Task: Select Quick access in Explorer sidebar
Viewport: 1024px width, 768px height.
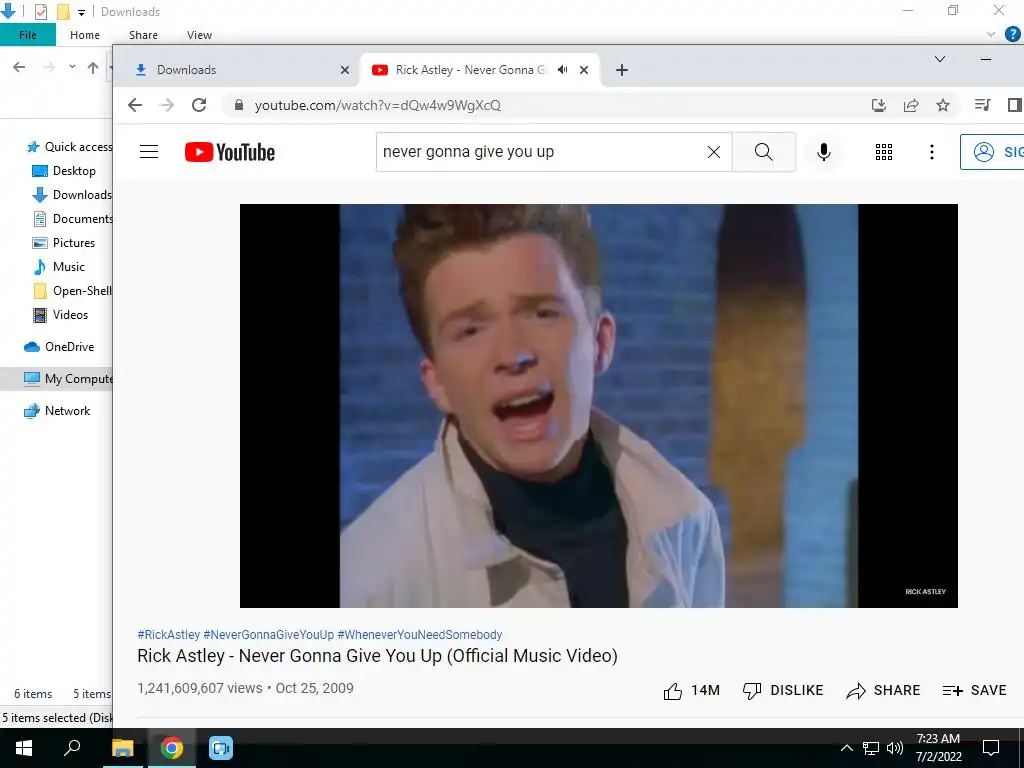Action: [68, 147]
